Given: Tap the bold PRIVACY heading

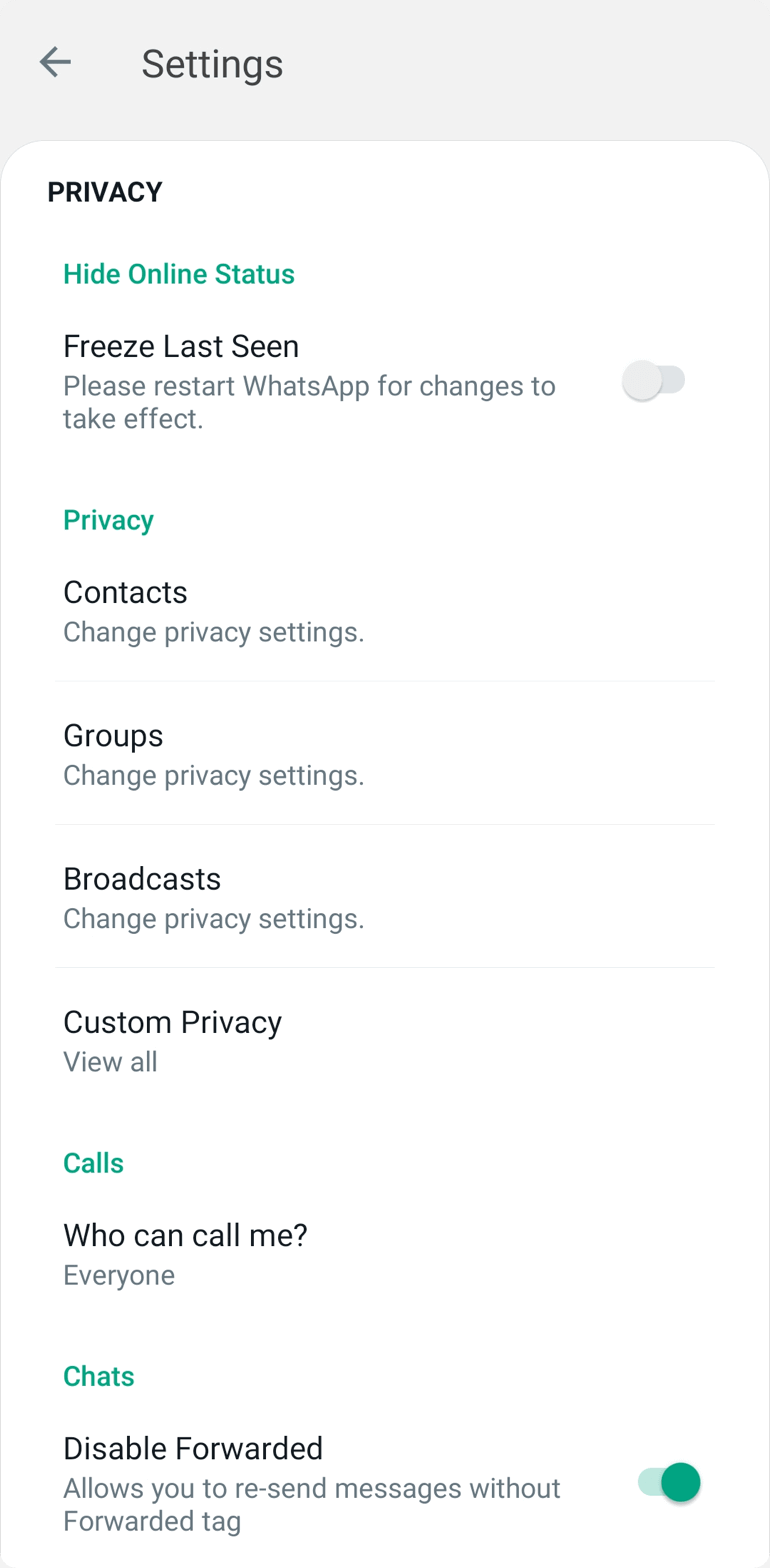Looking at the screenshot, I should (105, 192).
